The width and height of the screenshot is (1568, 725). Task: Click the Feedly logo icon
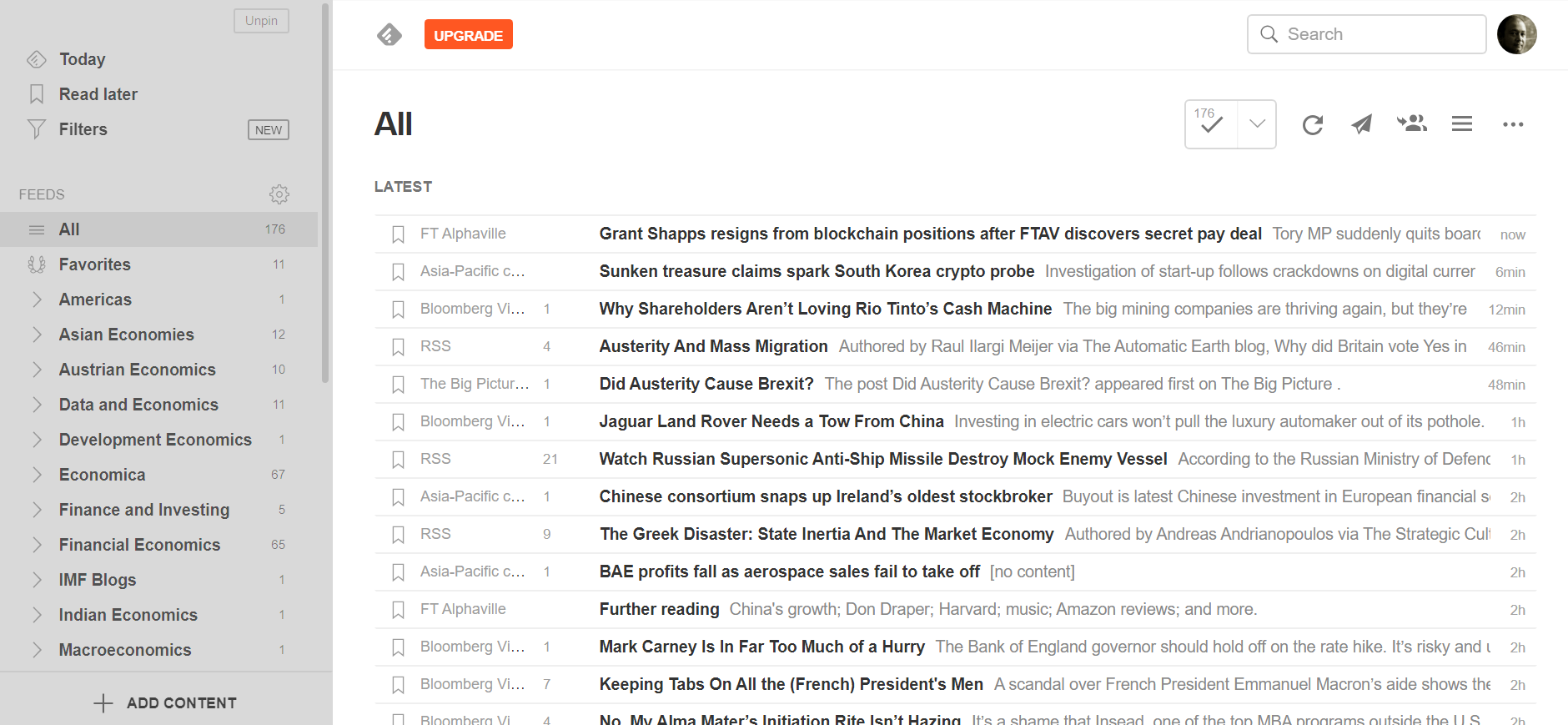pos(389,35)
